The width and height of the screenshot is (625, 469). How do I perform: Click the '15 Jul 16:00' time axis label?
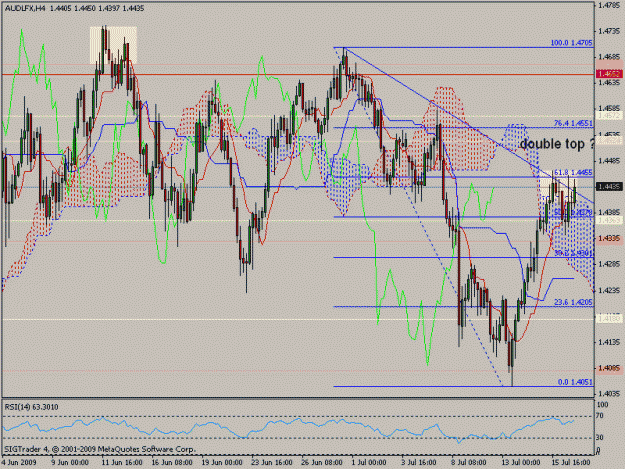[570, 462]
